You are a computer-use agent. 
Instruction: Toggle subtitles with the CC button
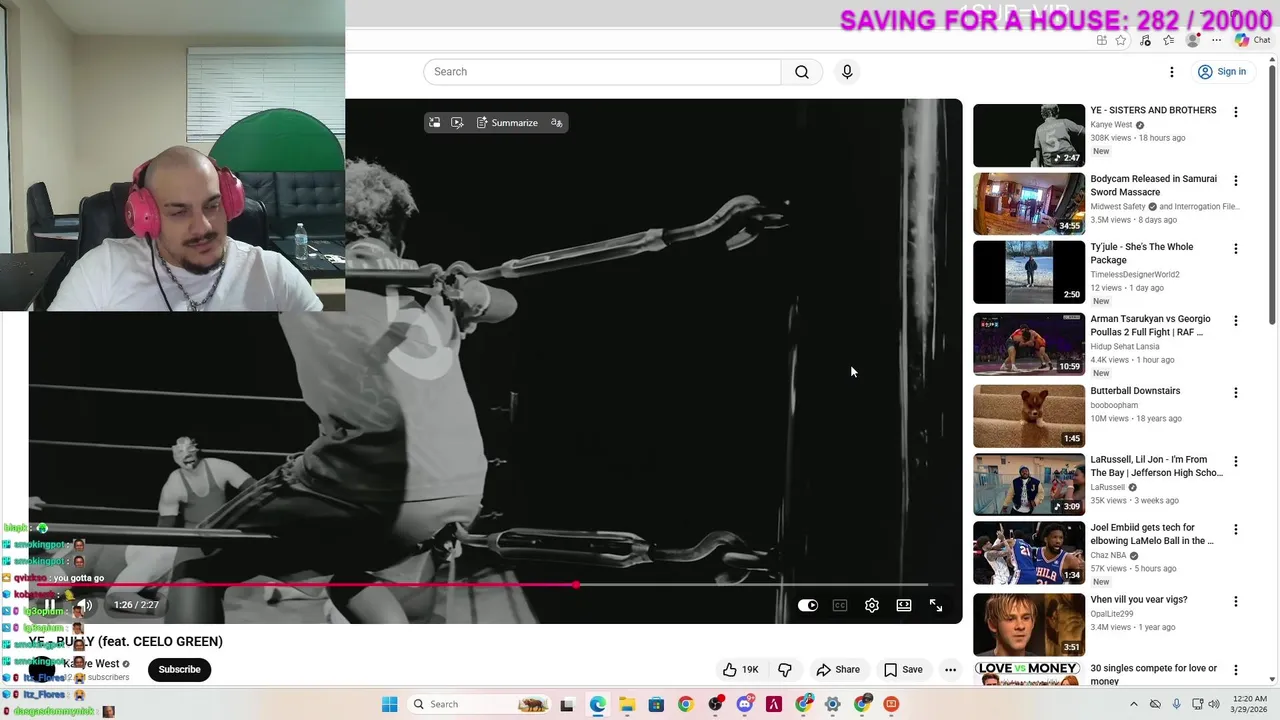(840, 605)
